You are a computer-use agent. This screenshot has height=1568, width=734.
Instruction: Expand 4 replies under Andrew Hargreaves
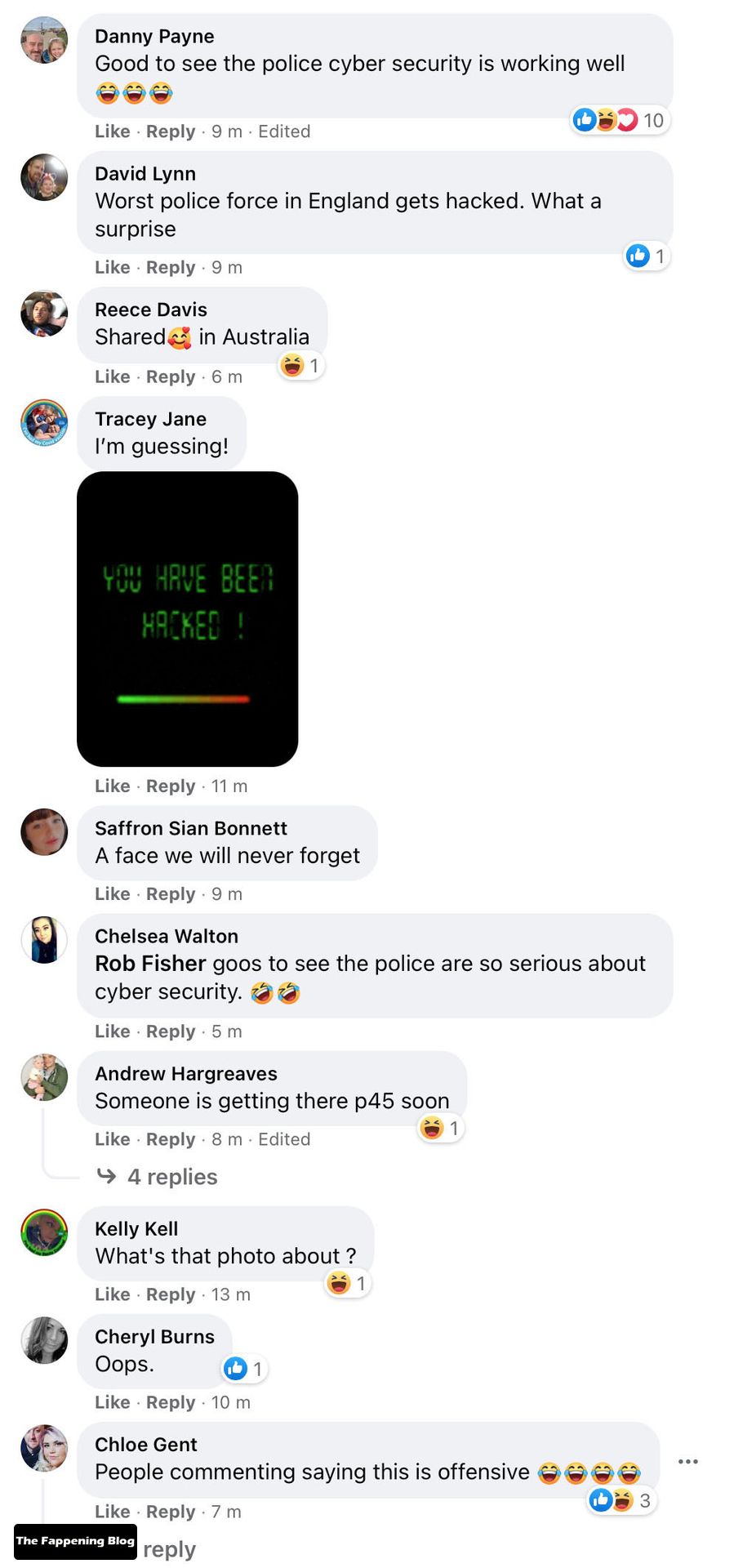158,1177
